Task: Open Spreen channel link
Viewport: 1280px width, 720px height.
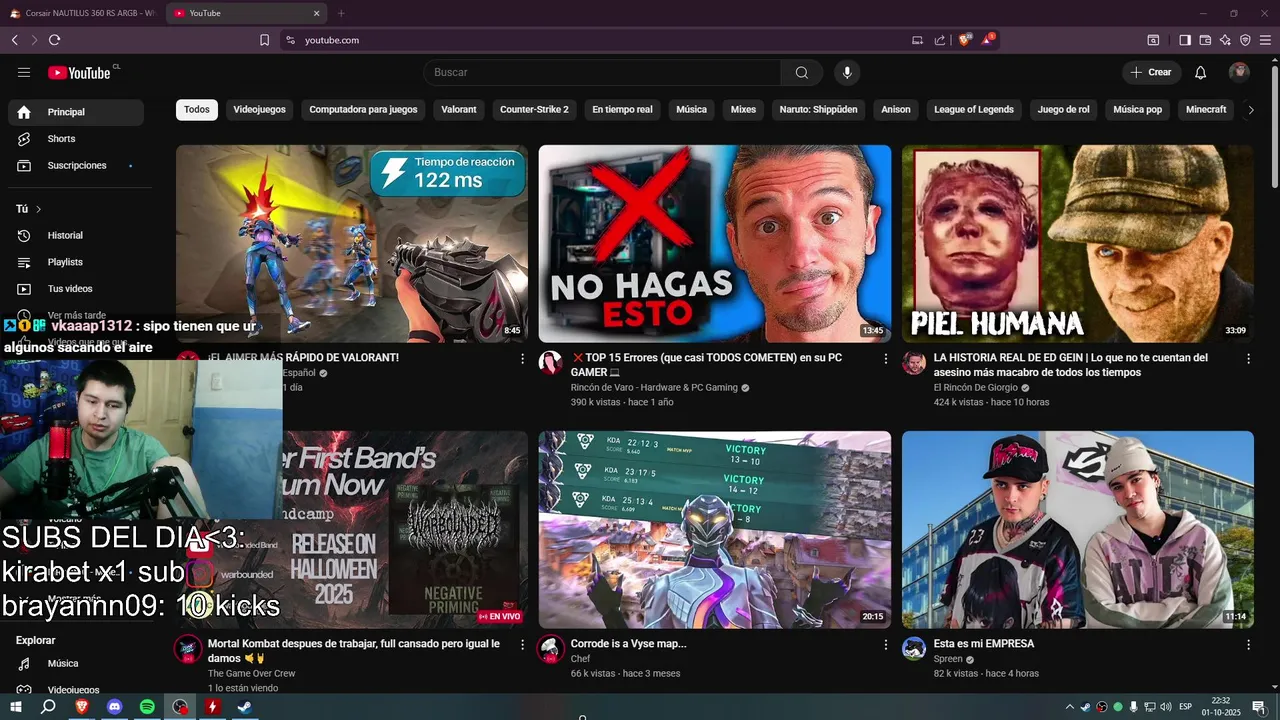Action: [948, 659]
